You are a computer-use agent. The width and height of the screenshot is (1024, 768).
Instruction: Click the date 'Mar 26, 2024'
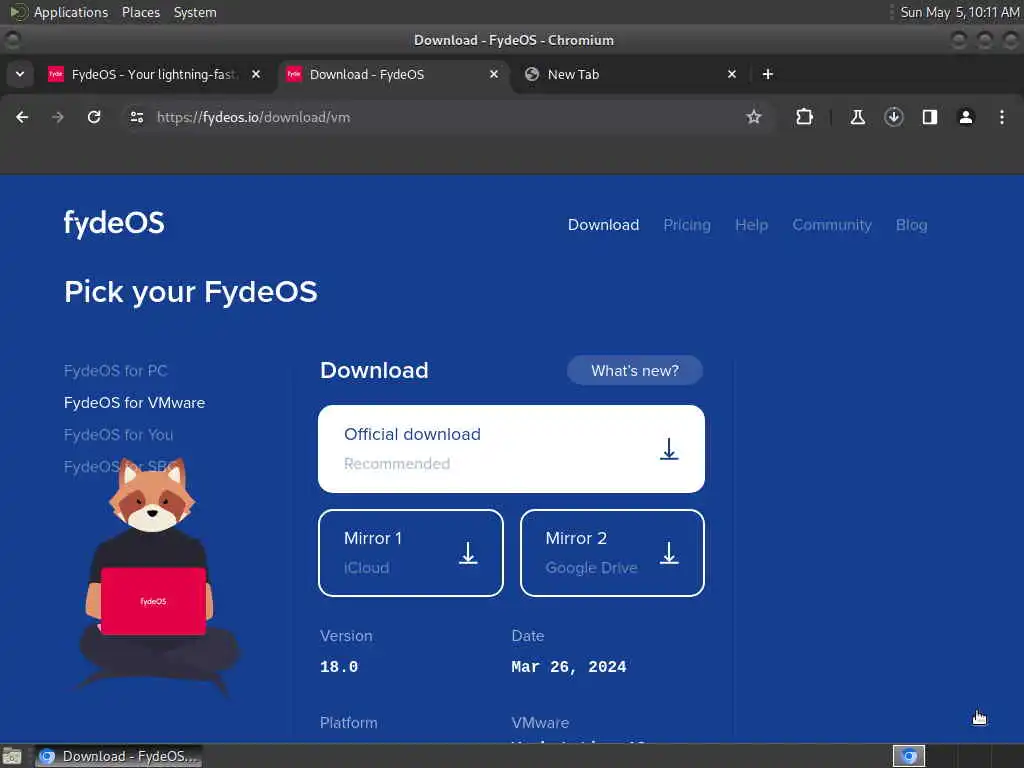pyautogui.click(x=569, y=667)
